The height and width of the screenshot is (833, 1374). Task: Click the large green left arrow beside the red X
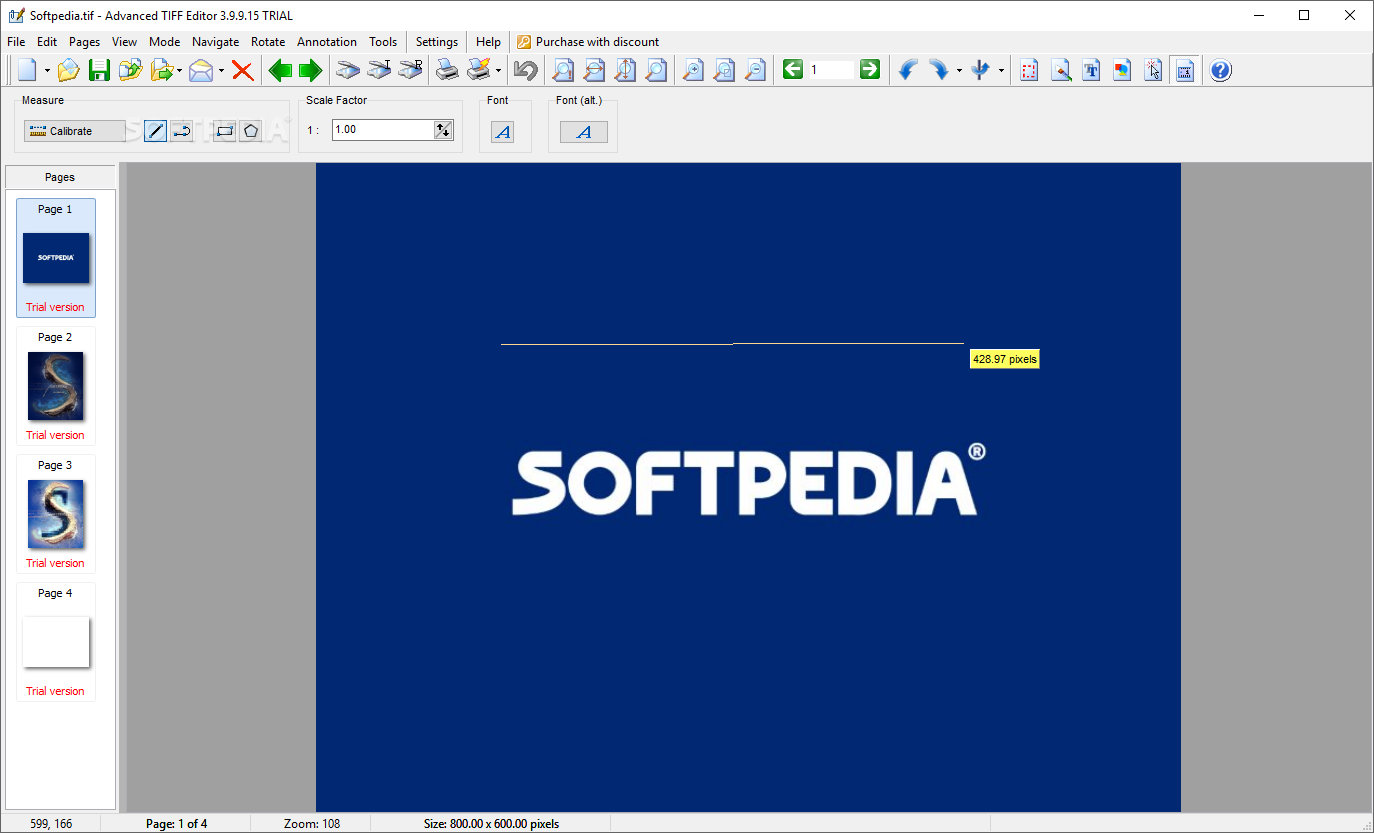pyautogui.click(x=280, y=70)
